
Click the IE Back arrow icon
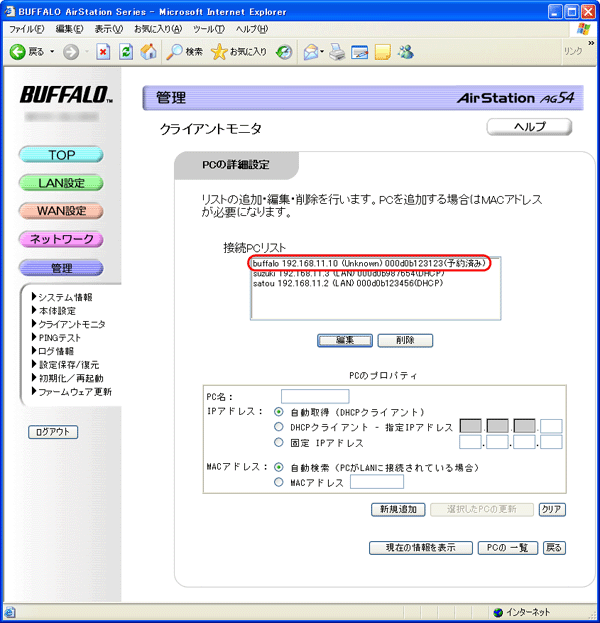click(17, 52)
